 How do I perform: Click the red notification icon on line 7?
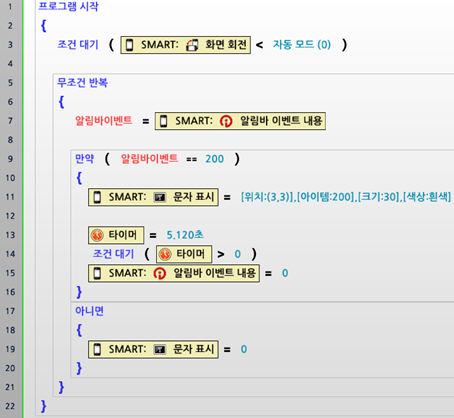click(226, 121)
